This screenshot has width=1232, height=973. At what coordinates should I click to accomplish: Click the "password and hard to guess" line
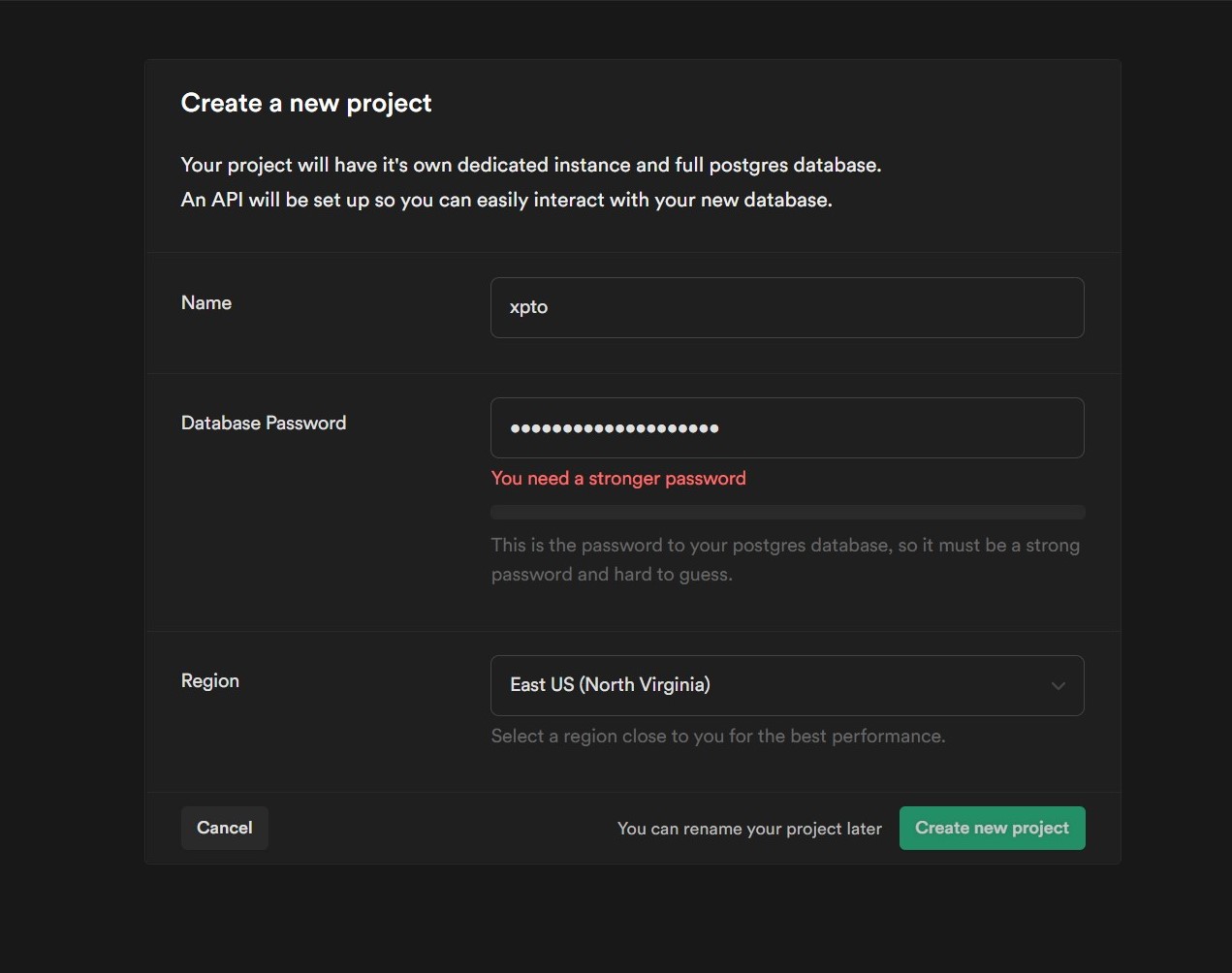click(x=612, y=575)
